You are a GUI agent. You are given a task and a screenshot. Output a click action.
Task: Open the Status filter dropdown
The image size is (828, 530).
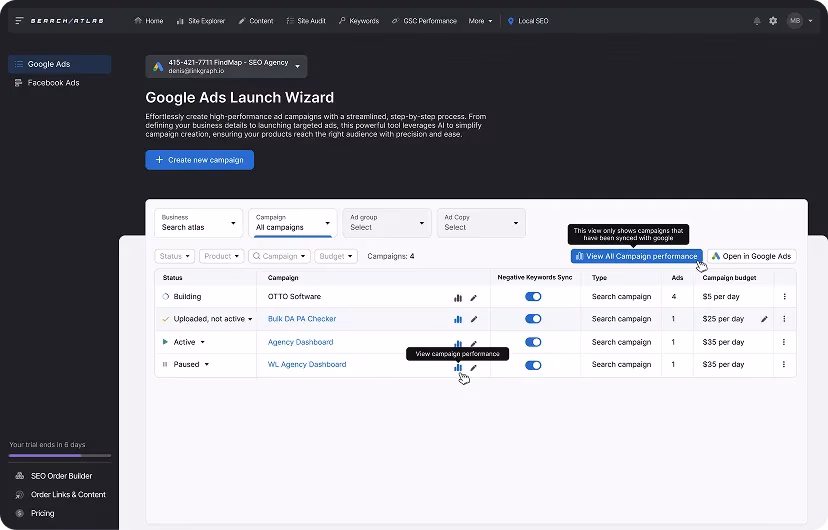pyautogui.click(x=175, y=256)
